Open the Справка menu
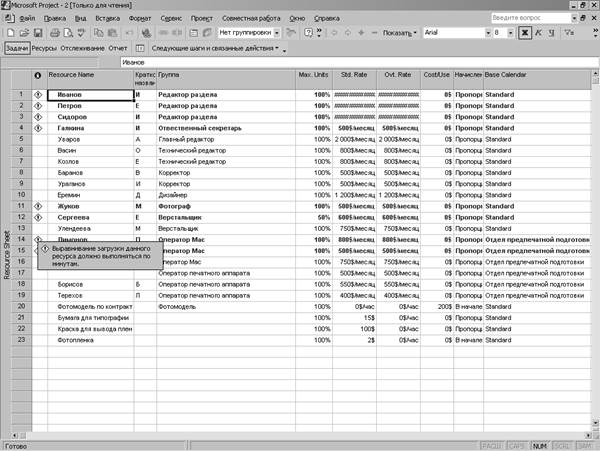The height and width of the screenshot is (451, 600). point(327,18)
